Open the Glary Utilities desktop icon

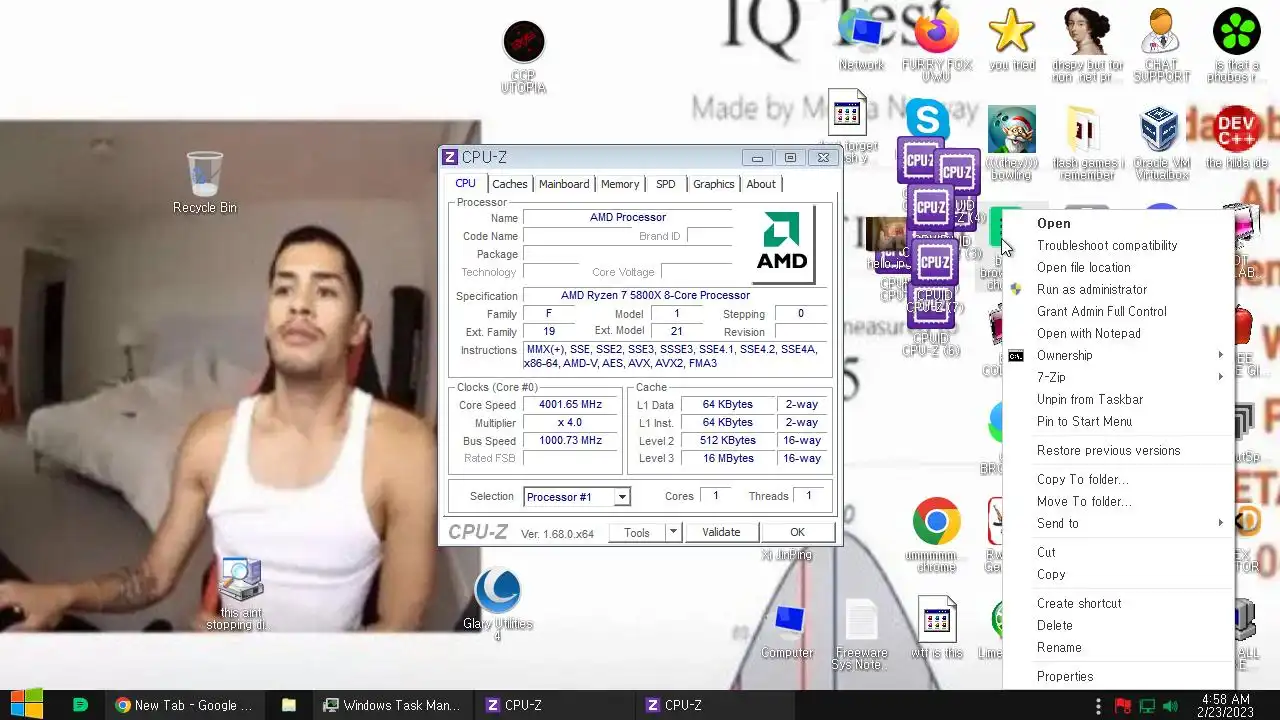(x=497, y=603)
